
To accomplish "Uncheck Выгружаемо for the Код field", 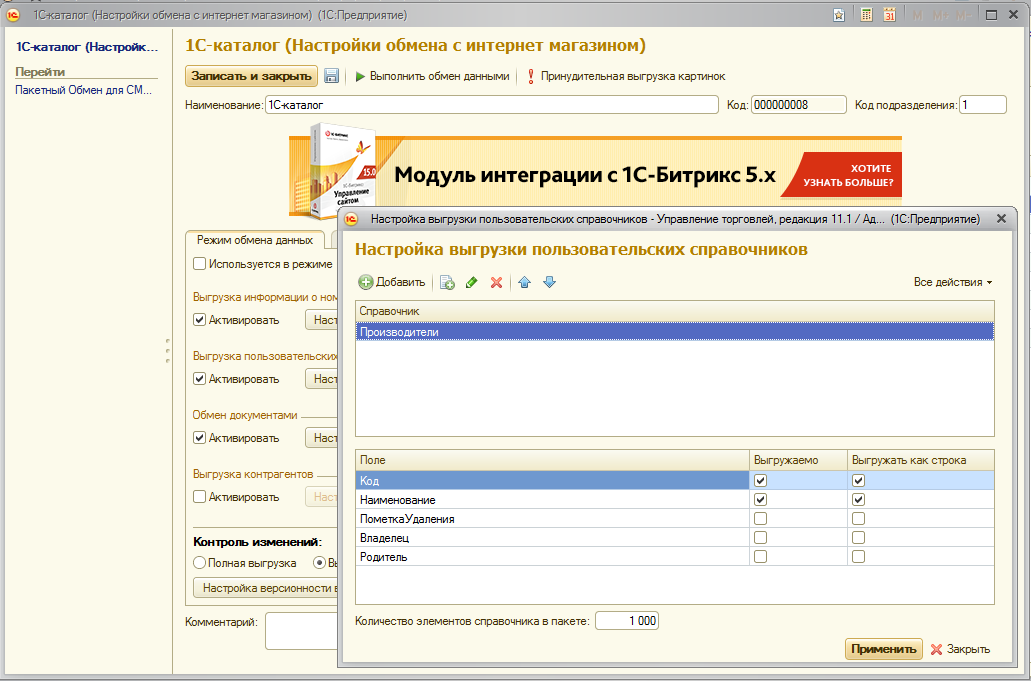I will pyautogui.click(x=761, y=481).
